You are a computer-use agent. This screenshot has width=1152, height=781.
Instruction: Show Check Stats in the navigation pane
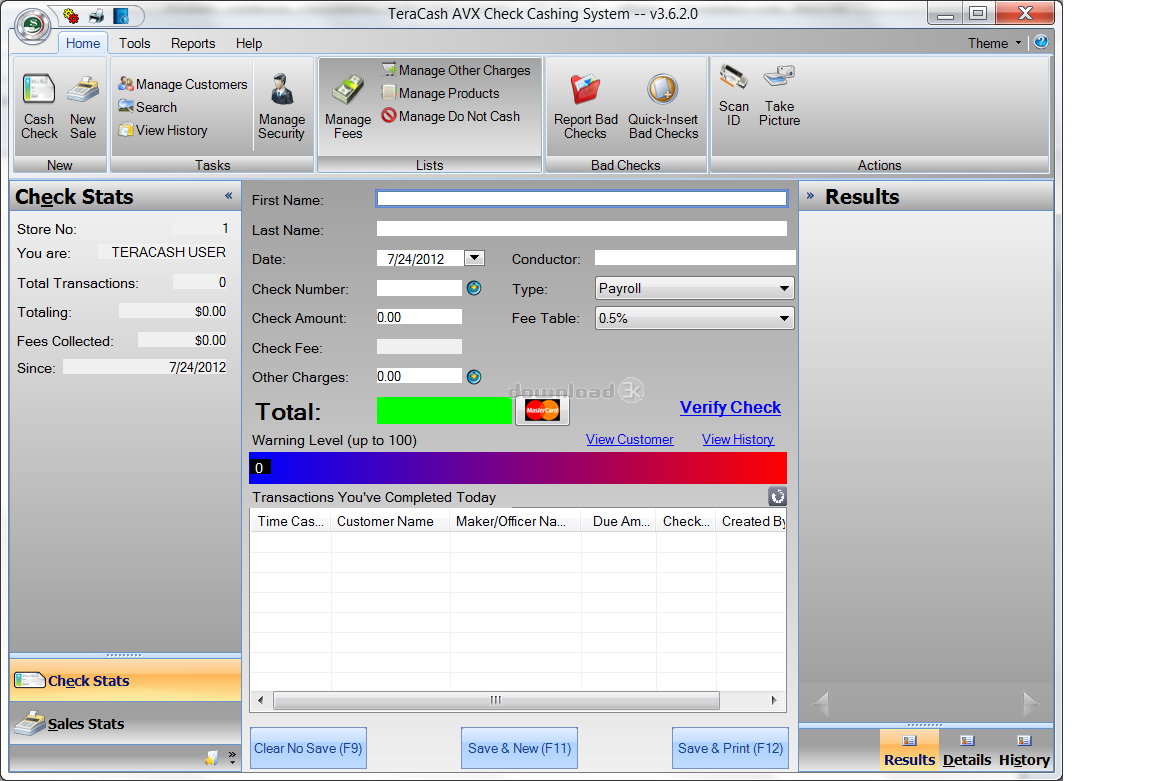click(126, 680)
